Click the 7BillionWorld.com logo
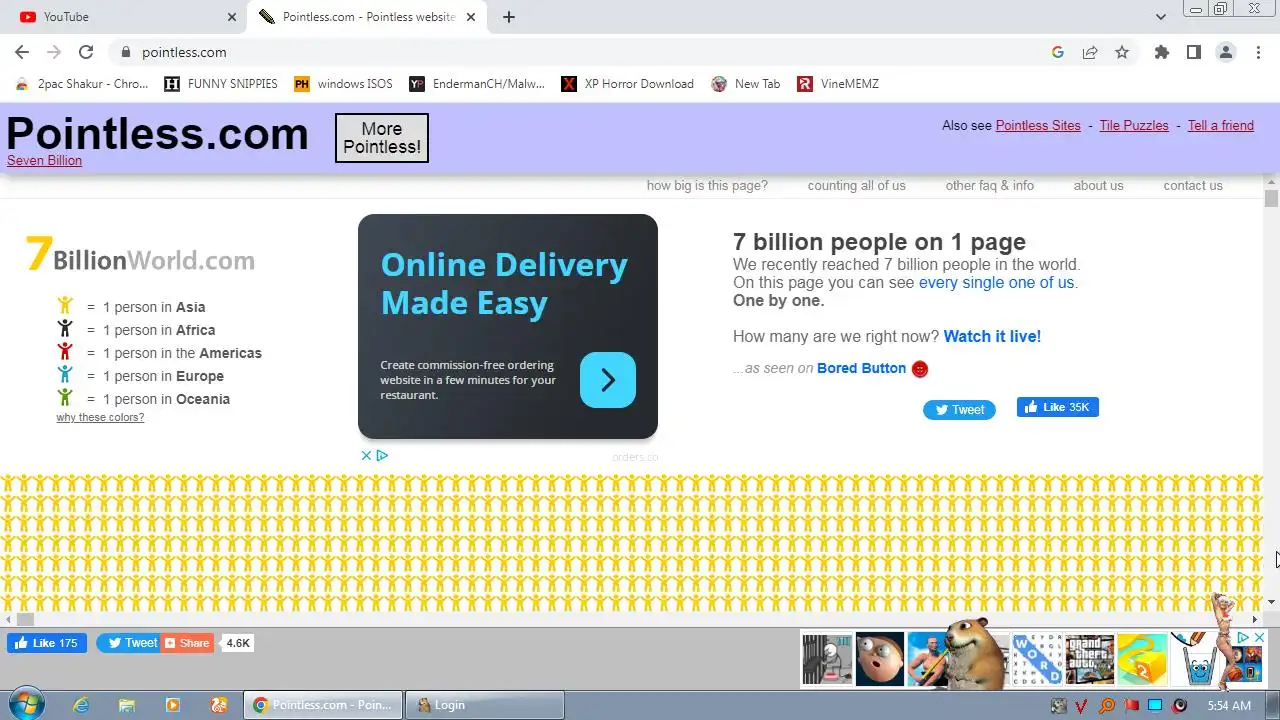 pos(140,255)
